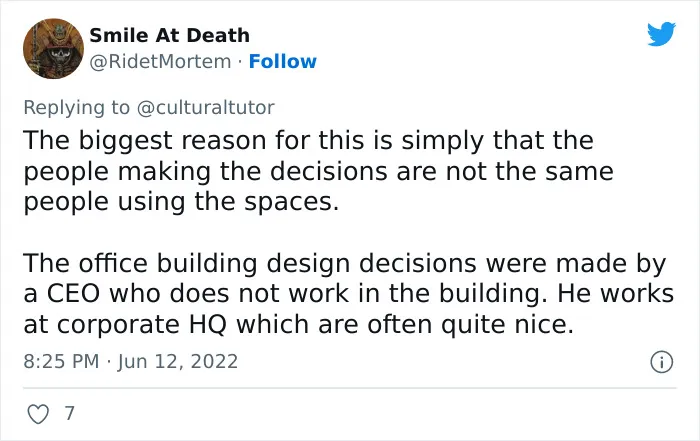700x441 pixels.
Task: Click the line starting 'The office building design'
Action: tap(345, 263)
